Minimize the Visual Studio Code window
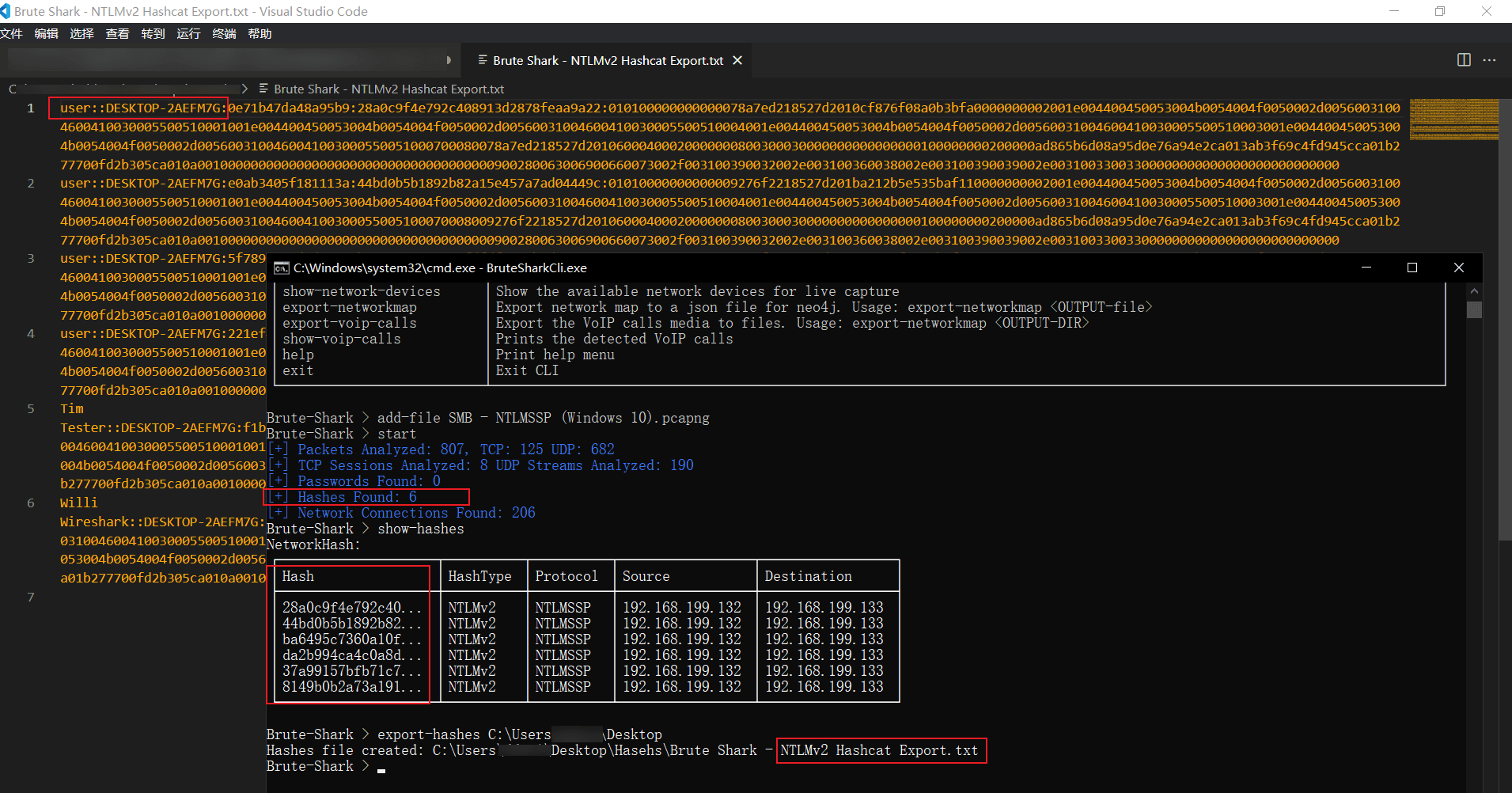Viewport: 1512px width, 793px height. [1394, 11]
